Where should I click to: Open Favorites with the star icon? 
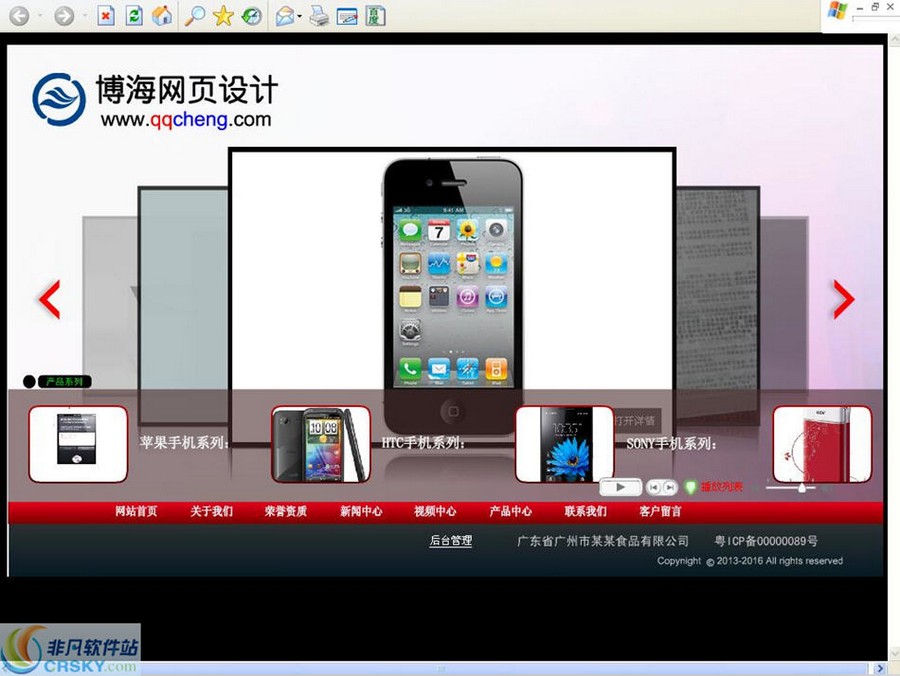pyautogui.click(x=223, y=15)
